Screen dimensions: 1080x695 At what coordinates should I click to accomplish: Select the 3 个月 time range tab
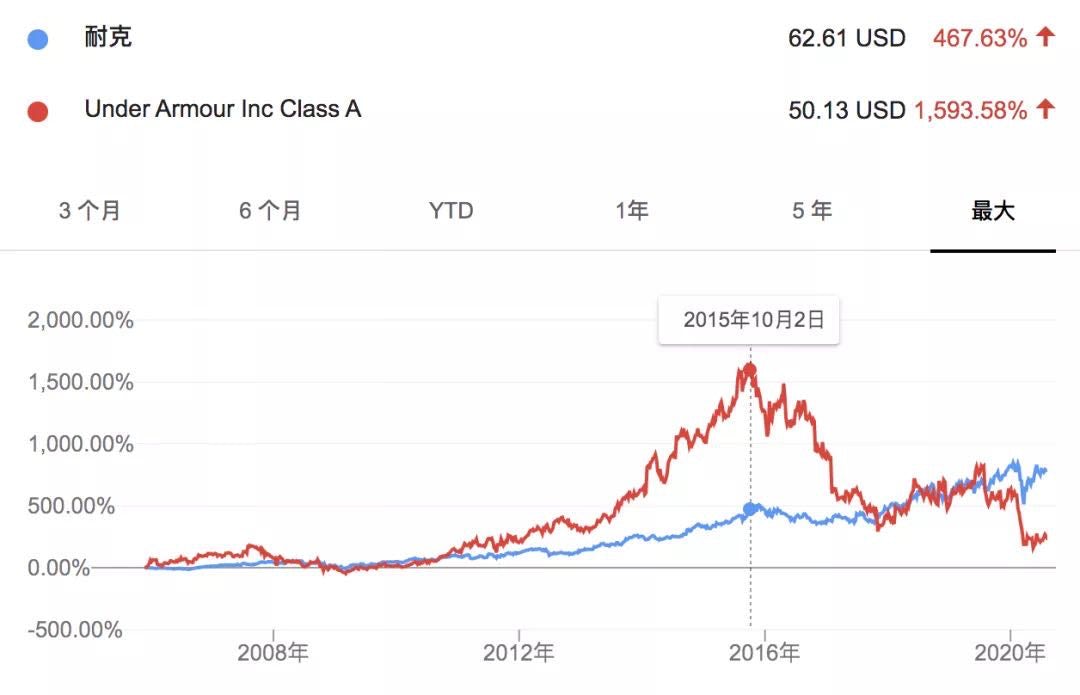[90, 211]
